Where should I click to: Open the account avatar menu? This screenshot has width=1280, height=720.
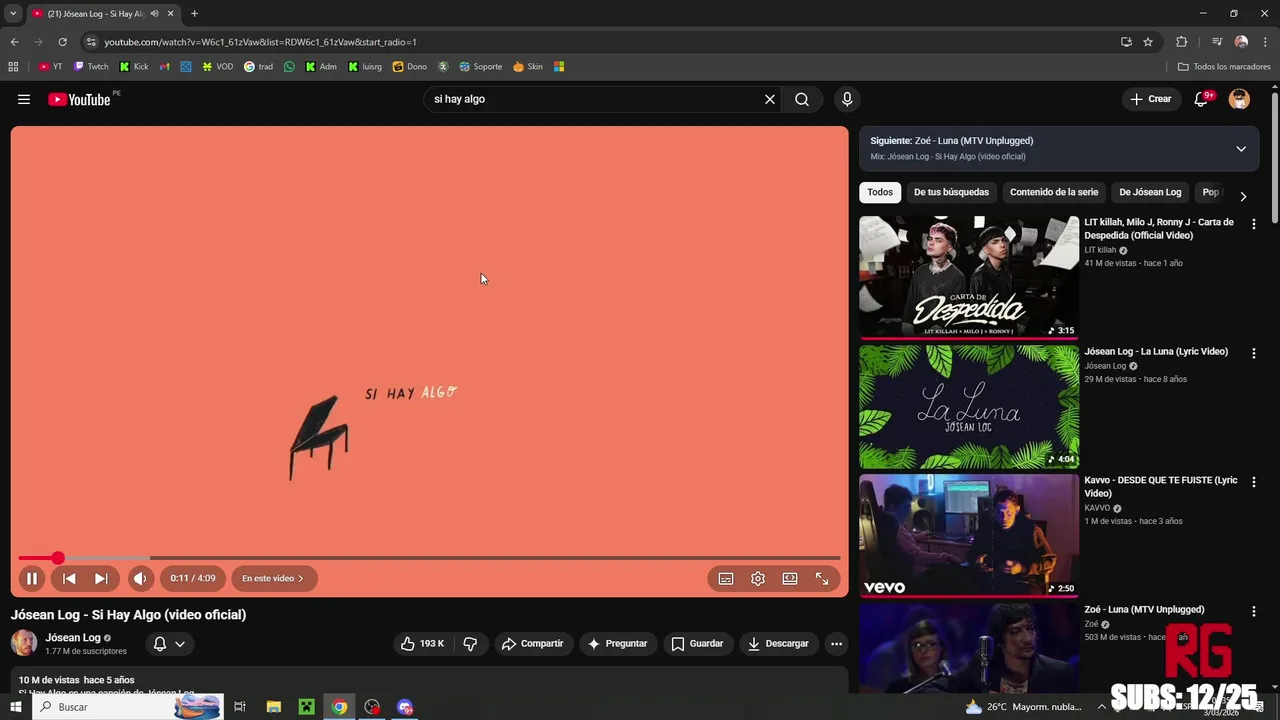coord(1239,99)
